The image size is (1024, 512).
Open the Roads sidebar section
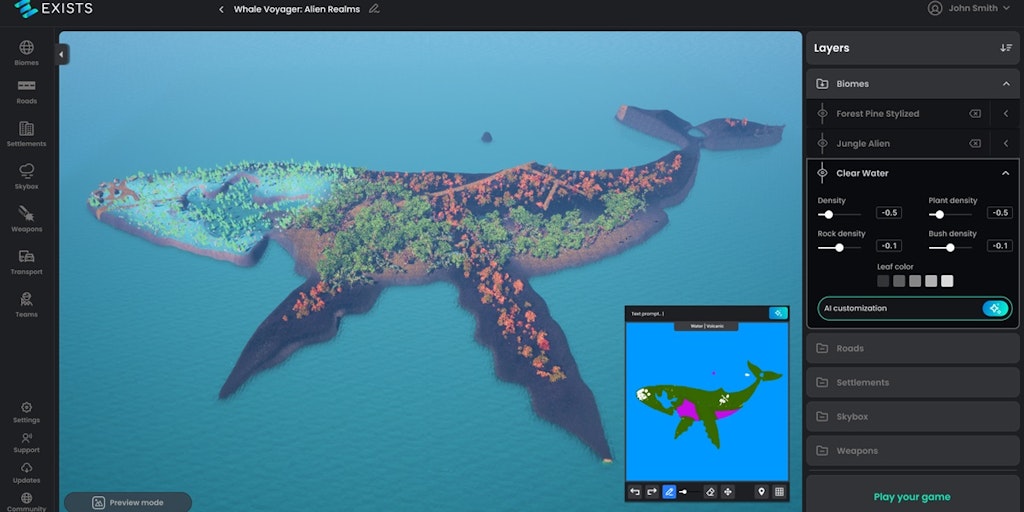point(26,92)
